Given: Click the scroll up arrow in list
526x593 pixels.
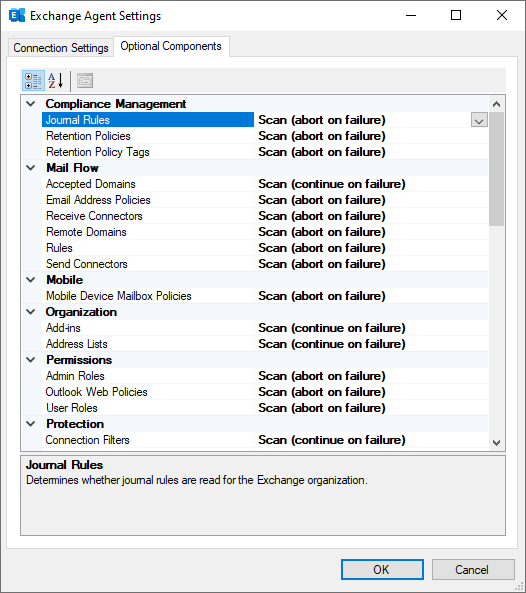Looking at the screenshot, I should (497, 104).
